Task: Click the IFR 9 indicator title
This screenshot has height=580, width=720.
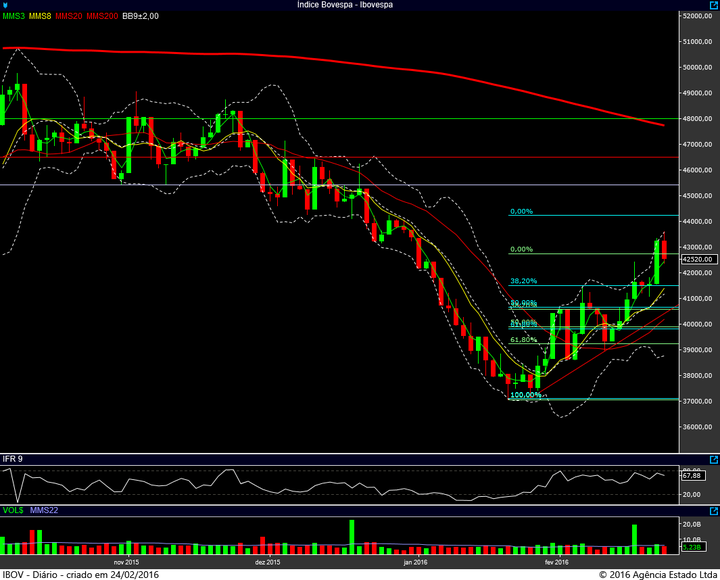Action: click(x=12, y=459)
